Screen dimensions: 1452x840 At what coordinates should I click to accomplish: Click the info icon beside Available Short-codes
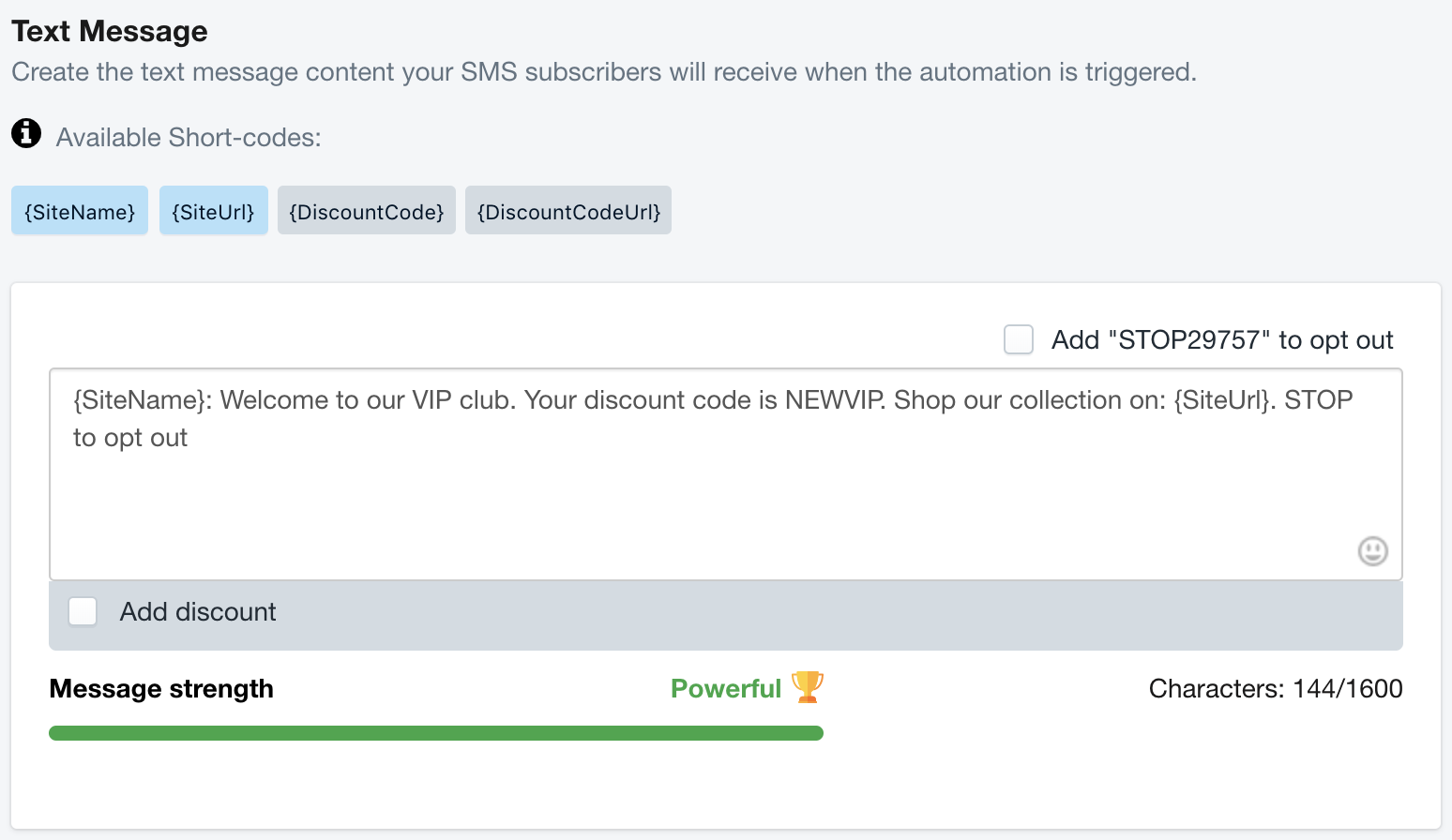pos(26,133)
